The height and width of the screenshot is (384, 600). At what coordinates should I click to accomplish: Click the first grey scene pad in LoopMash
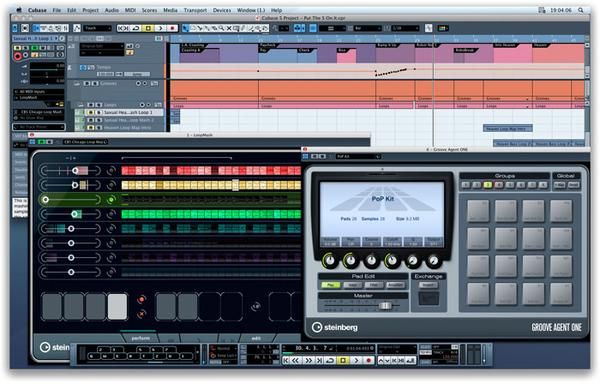(52, 306)
